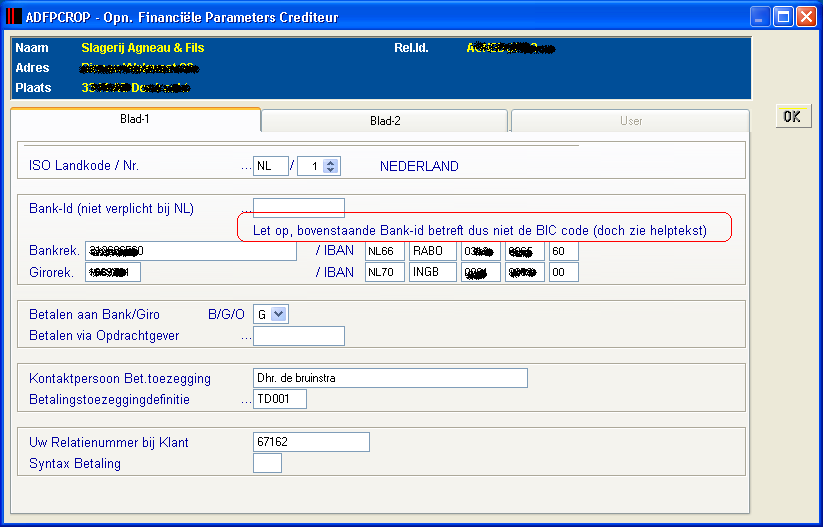Click the ISO Landkode field containing NL
This screenshot has height=527, width=823.
point(270,166)
